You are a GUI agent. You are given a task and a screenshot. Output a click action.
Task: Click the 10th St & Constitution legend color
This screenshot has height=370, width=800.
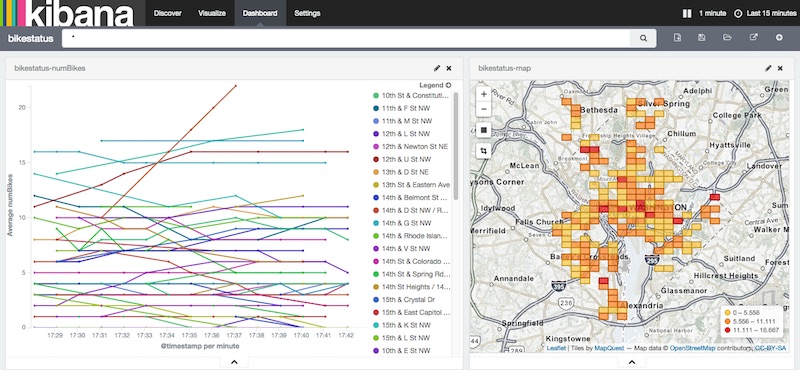coord(376,95)
